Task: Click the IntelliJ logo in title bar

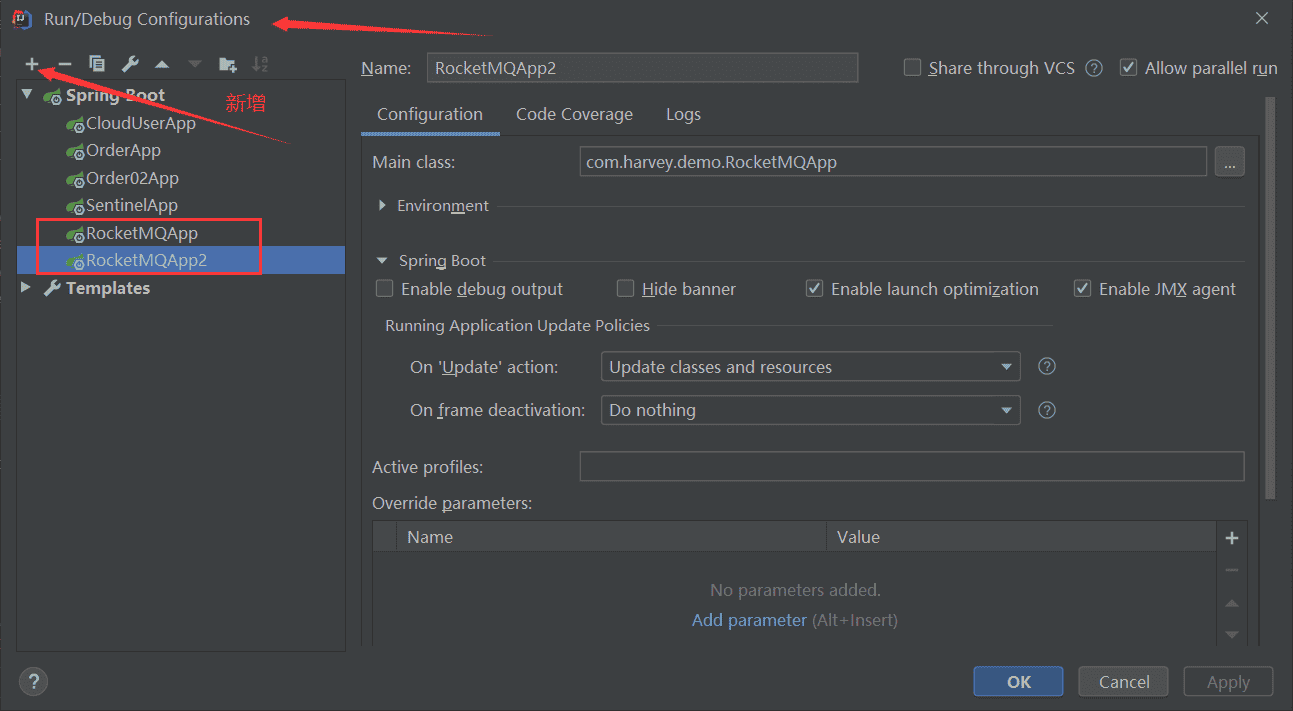Action: [x=22, y=19]
